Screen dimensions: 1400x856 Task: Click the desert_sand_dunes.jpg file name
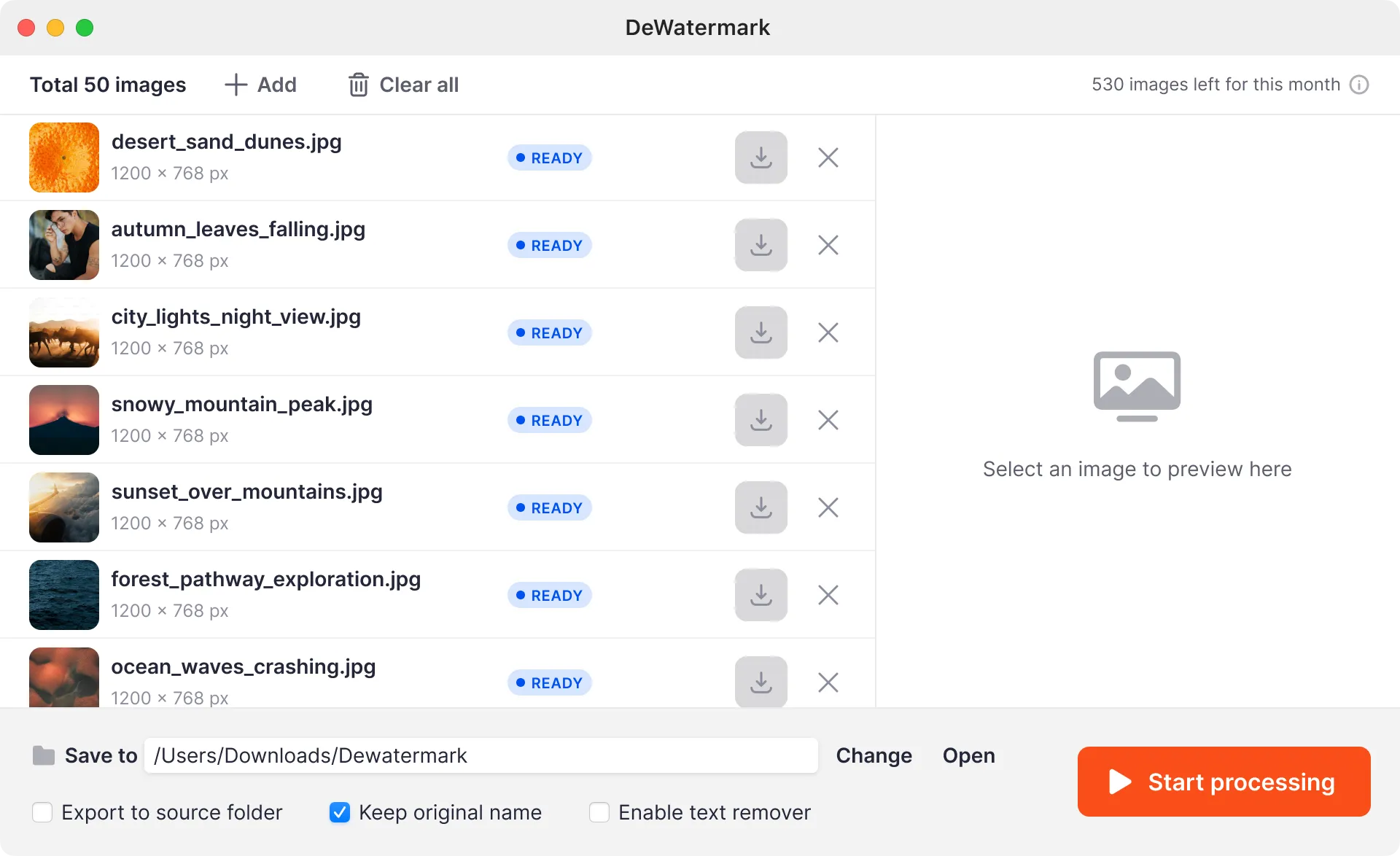pos(226,142)
